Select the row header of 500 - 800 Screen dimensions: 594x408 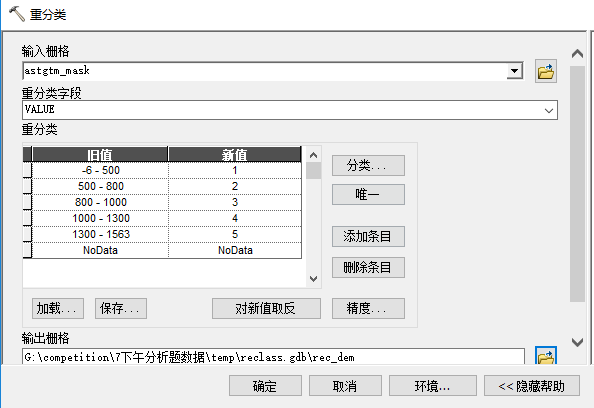(27, 186)
